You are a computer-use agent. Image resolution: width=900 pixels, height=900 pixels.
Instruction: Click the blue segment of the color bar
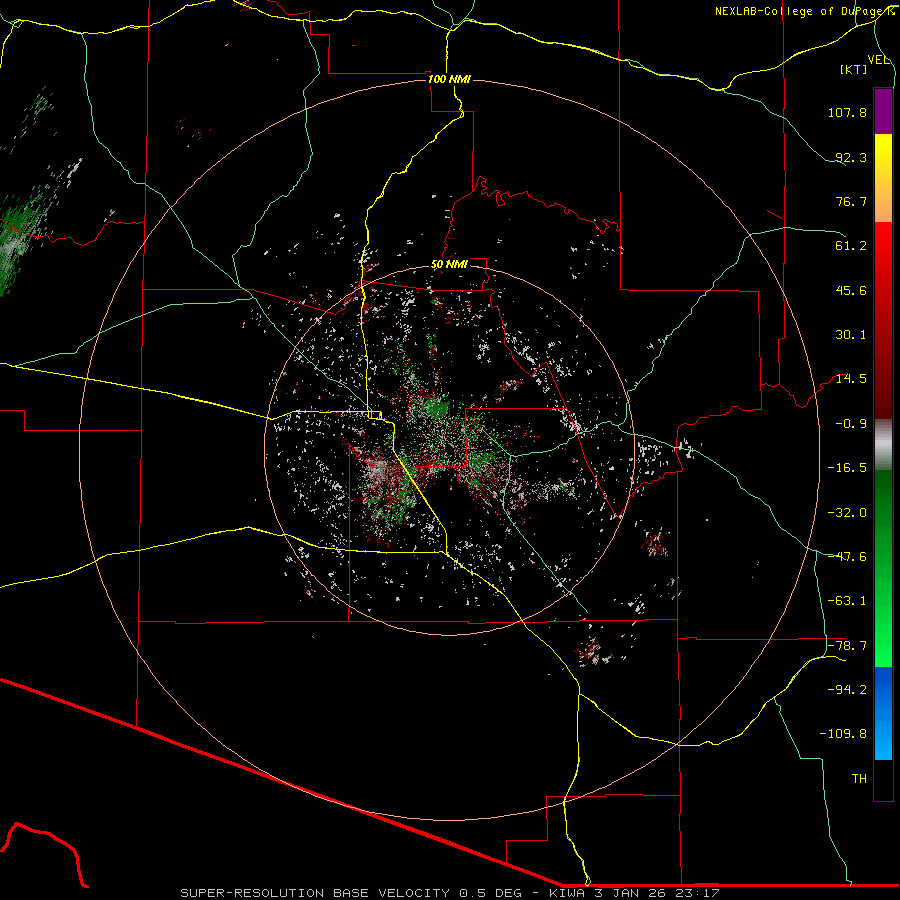pos(883,713)
